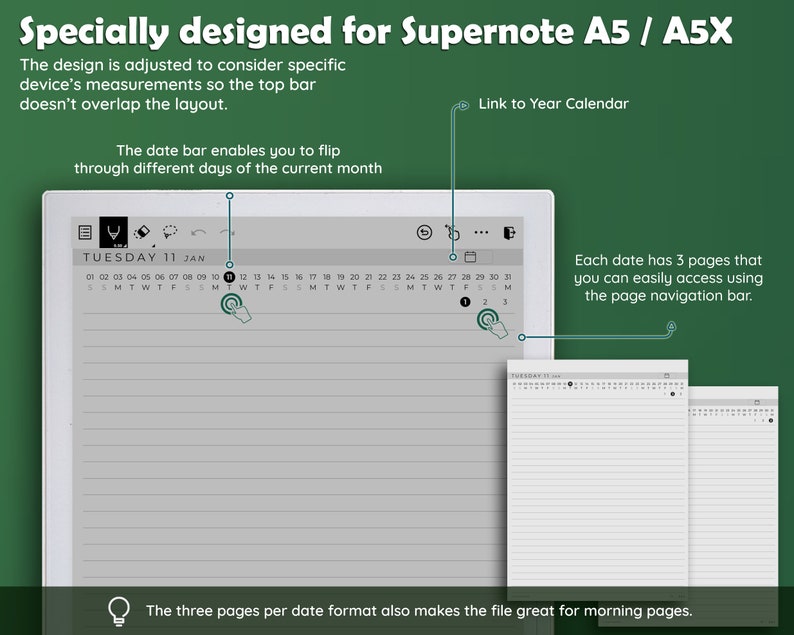Viewport: 794px width, 635px height.
Task: Open the second page preview thumbnail
Action: 598,479
